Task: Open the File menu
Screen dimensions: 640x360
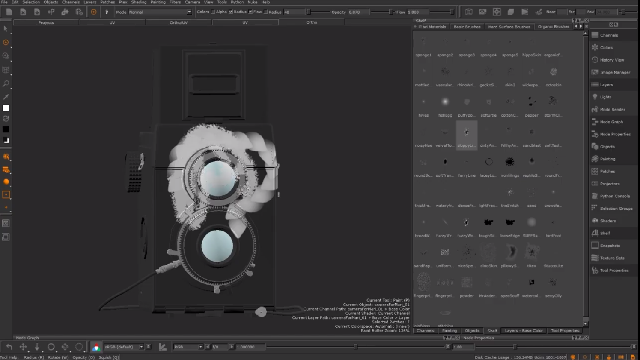Action: (x=4, y=2)
